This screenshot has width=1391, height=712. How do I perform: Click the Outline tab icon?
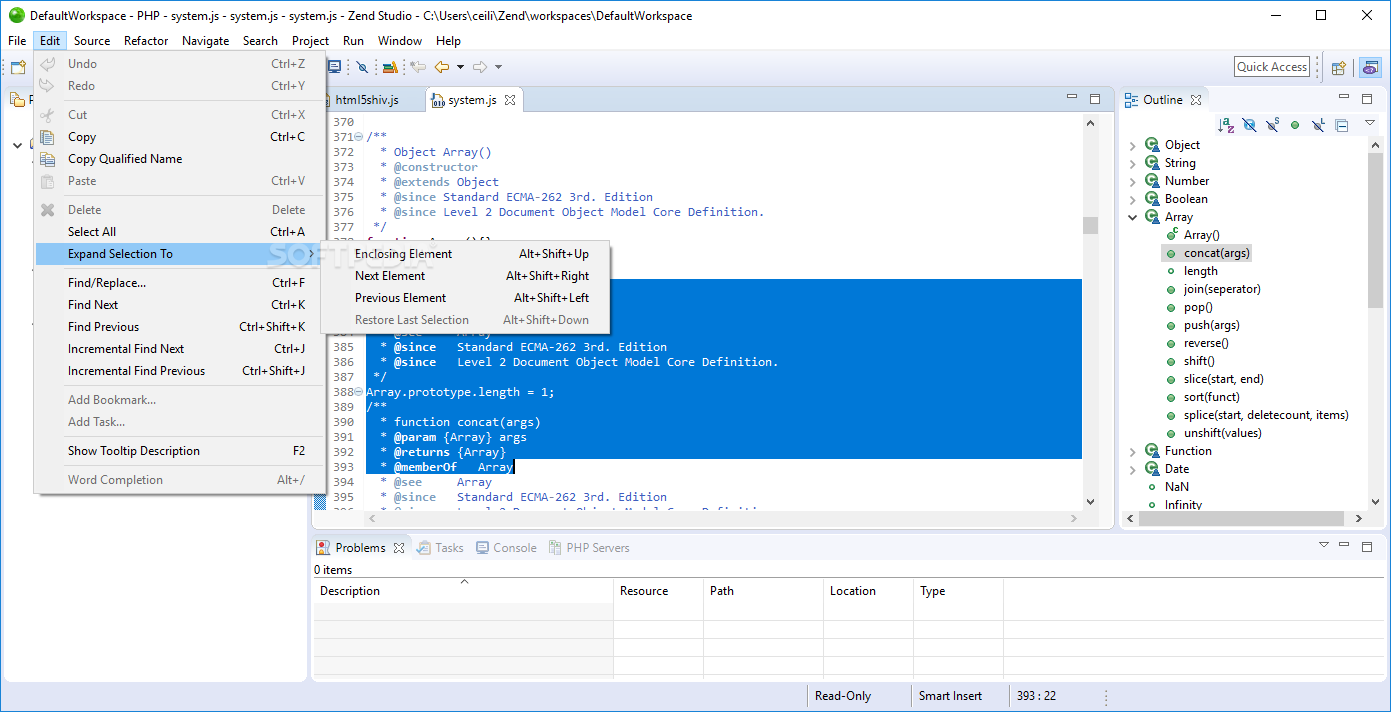coord(1131,100)
